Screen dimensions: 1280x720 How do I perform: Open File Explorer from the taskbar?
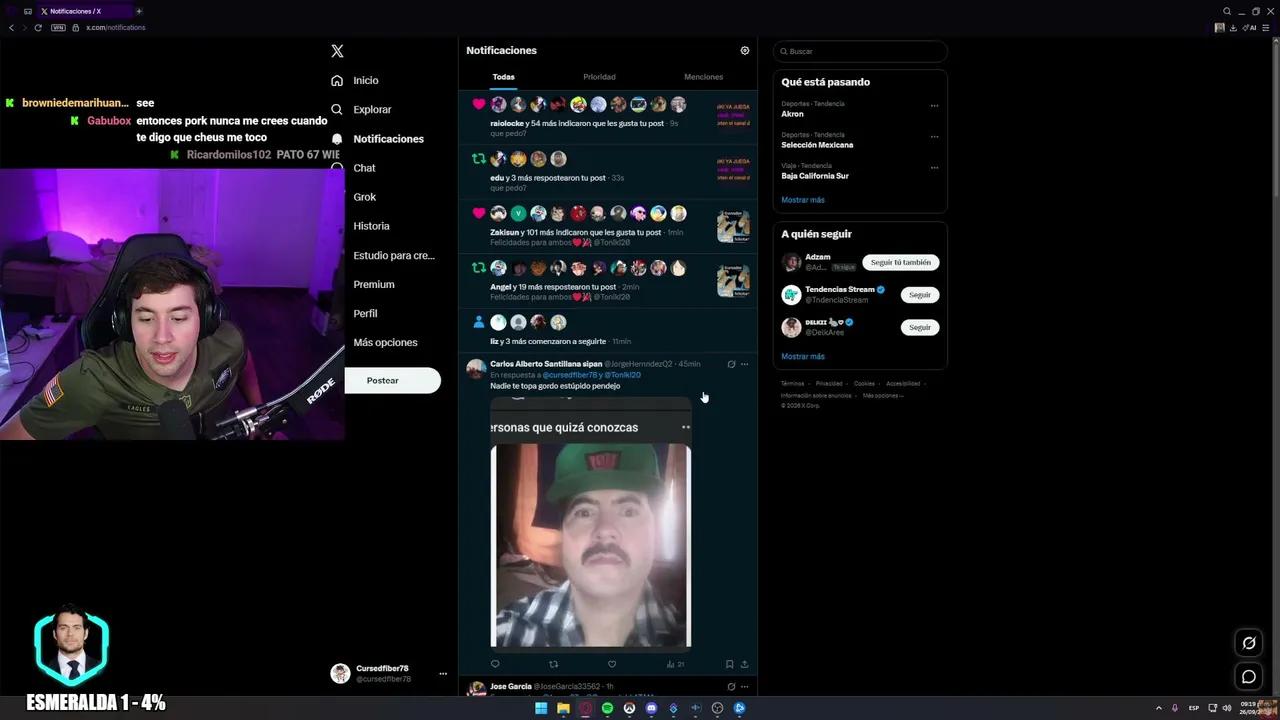tap(563, 708)
